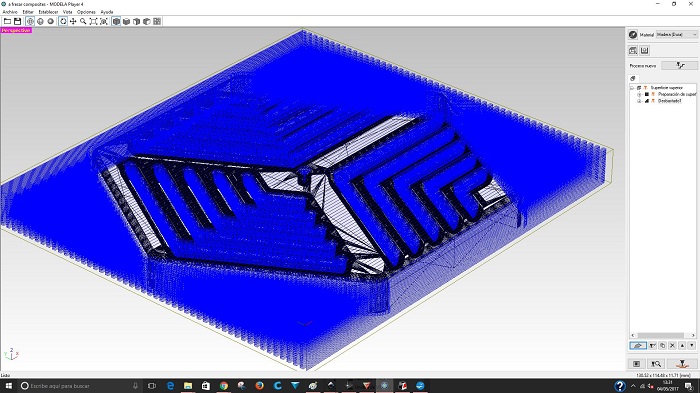Click the preview cutting magnifier button

[x=656, y=364]
